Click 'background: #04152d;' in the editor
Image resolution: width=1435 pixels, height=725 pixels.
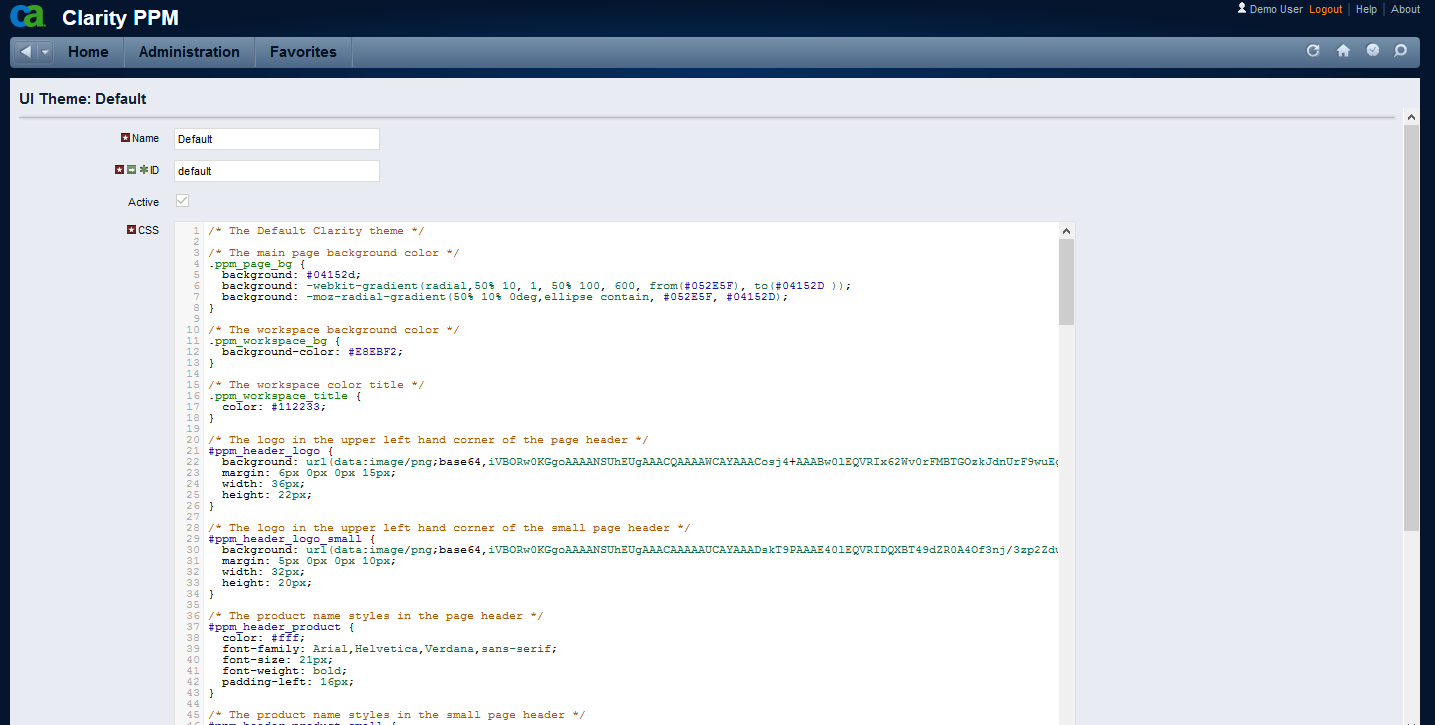pos(291,275)
